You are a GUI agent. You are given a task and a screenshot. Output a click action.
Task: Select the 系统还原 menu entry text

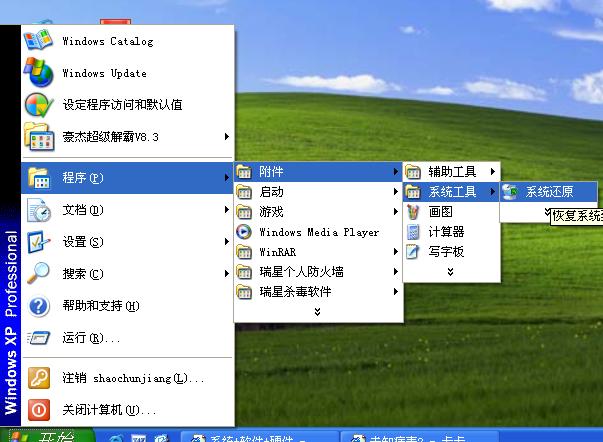click(x=549, y=192)
